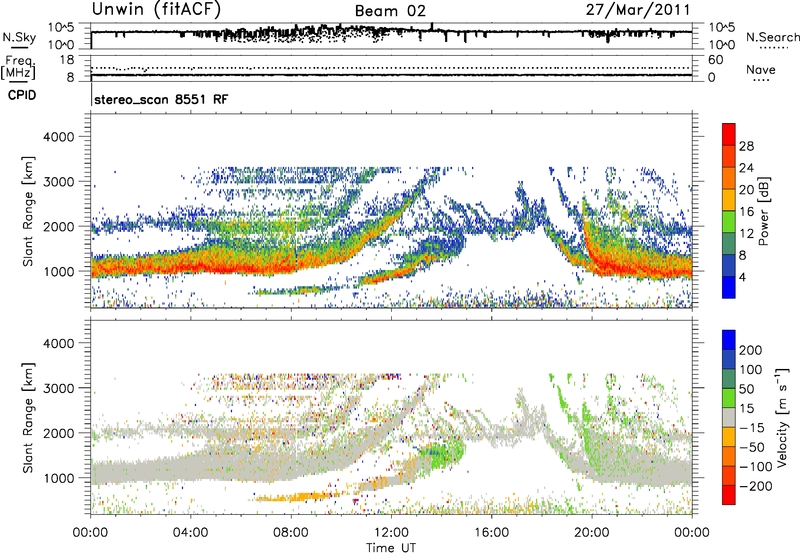Click 'Slant Range [km]' label of power panel
This screenshot has width=800, height=554.
(28, 211)
